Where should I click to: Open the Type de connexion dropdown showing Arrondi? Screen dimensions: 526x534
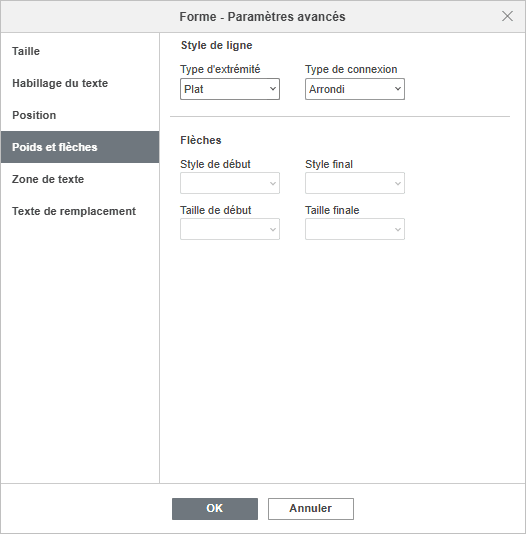click(355, 89)
